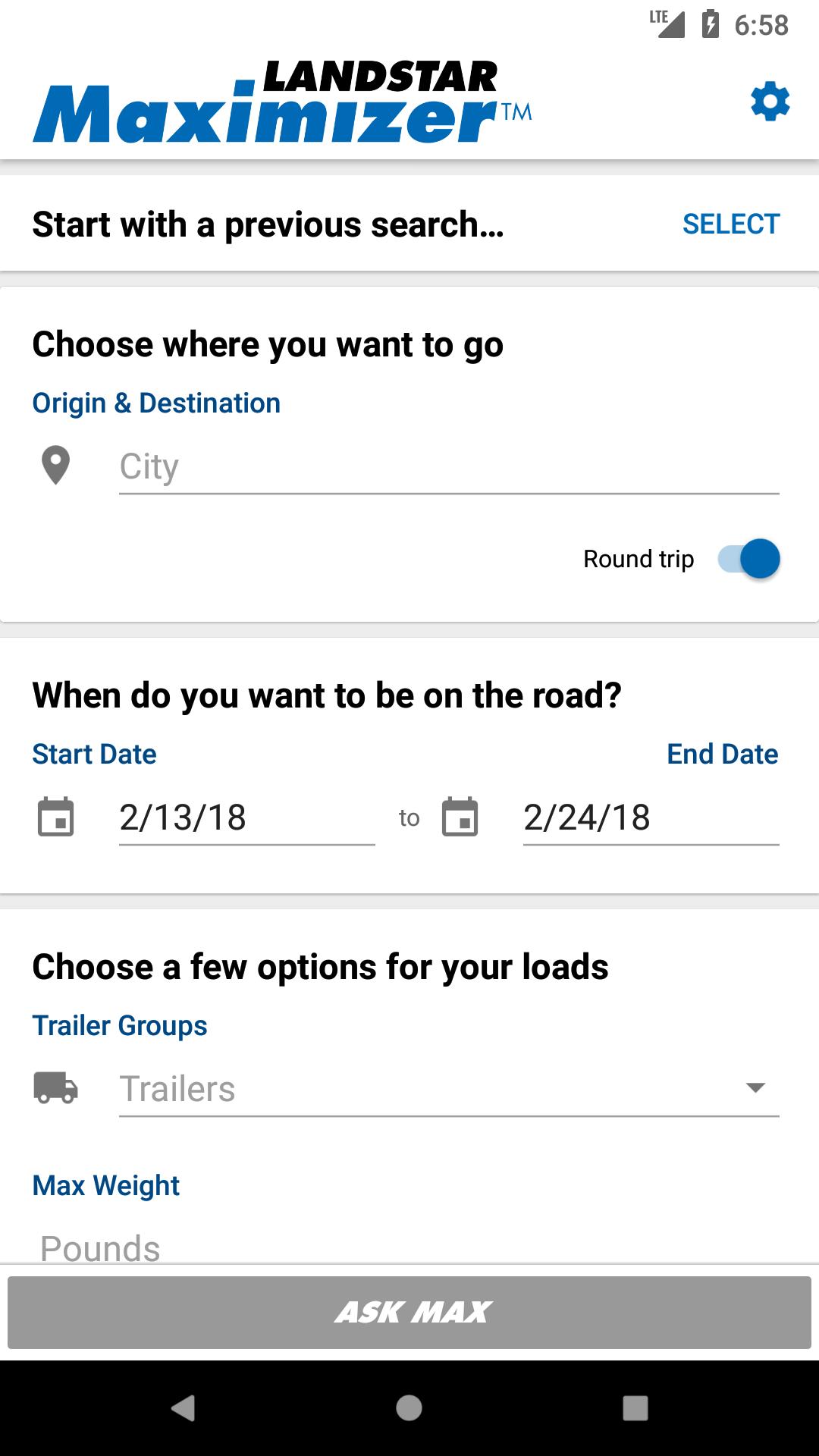Focus the City input field
The height and width of the screenshot is (1456, 819).
tap(449, 467)
